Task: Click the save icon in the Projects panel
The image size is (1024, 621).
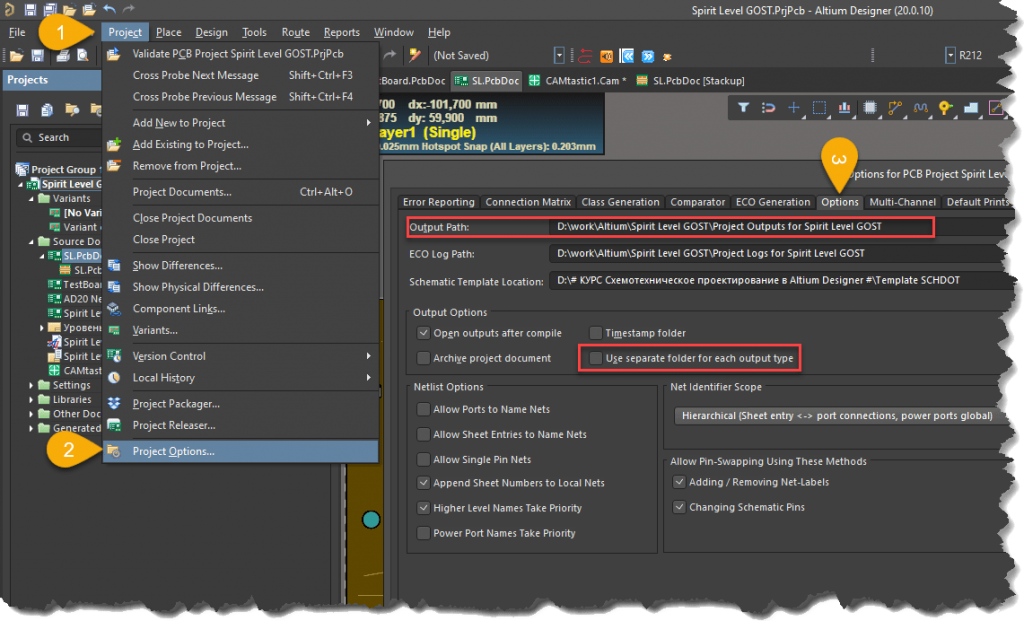Action: (x=22, y=110)
